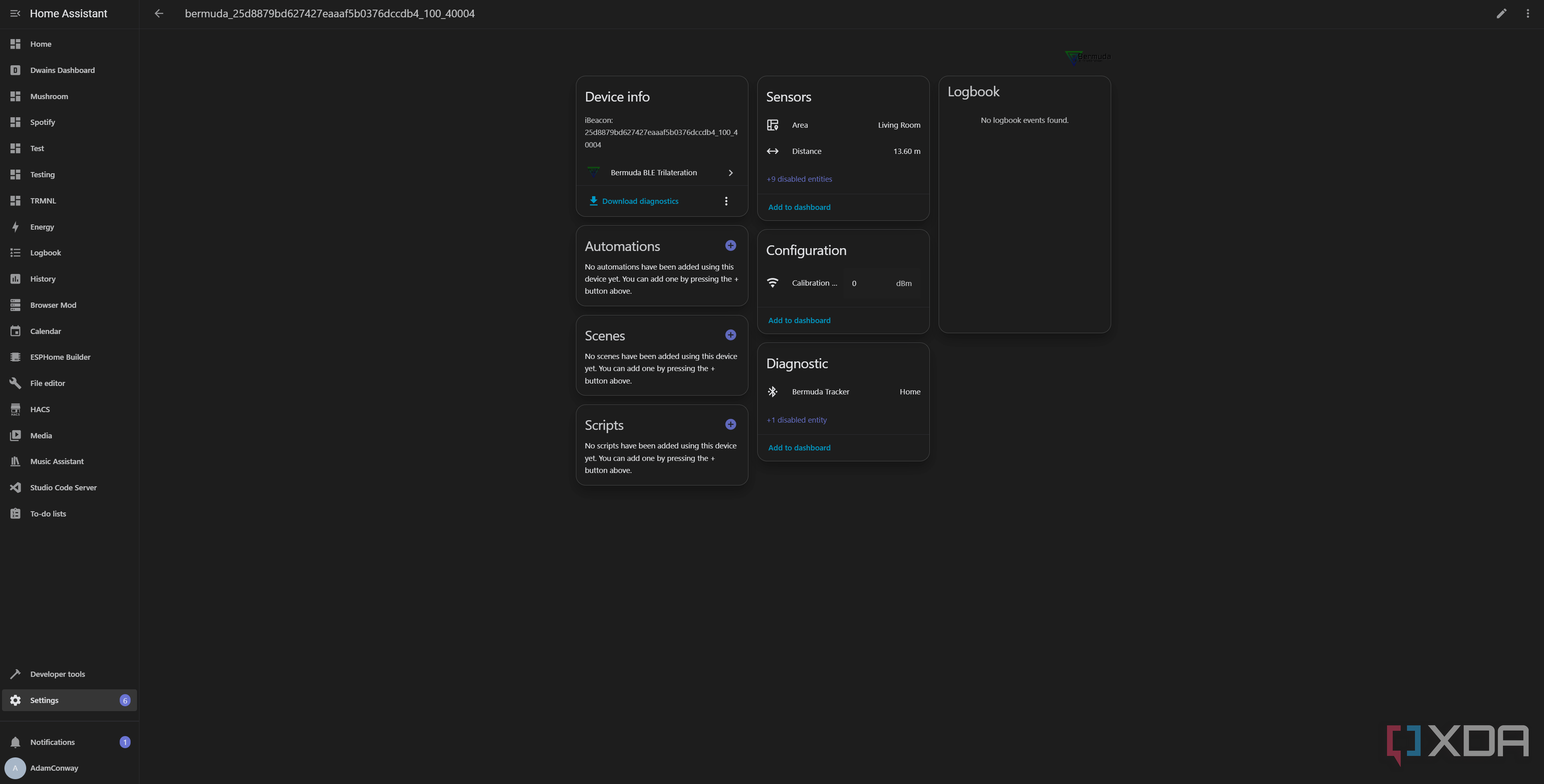Screen dimensions: 1544x784
Task: Open the AdamConway user profile
Action: 70,768
